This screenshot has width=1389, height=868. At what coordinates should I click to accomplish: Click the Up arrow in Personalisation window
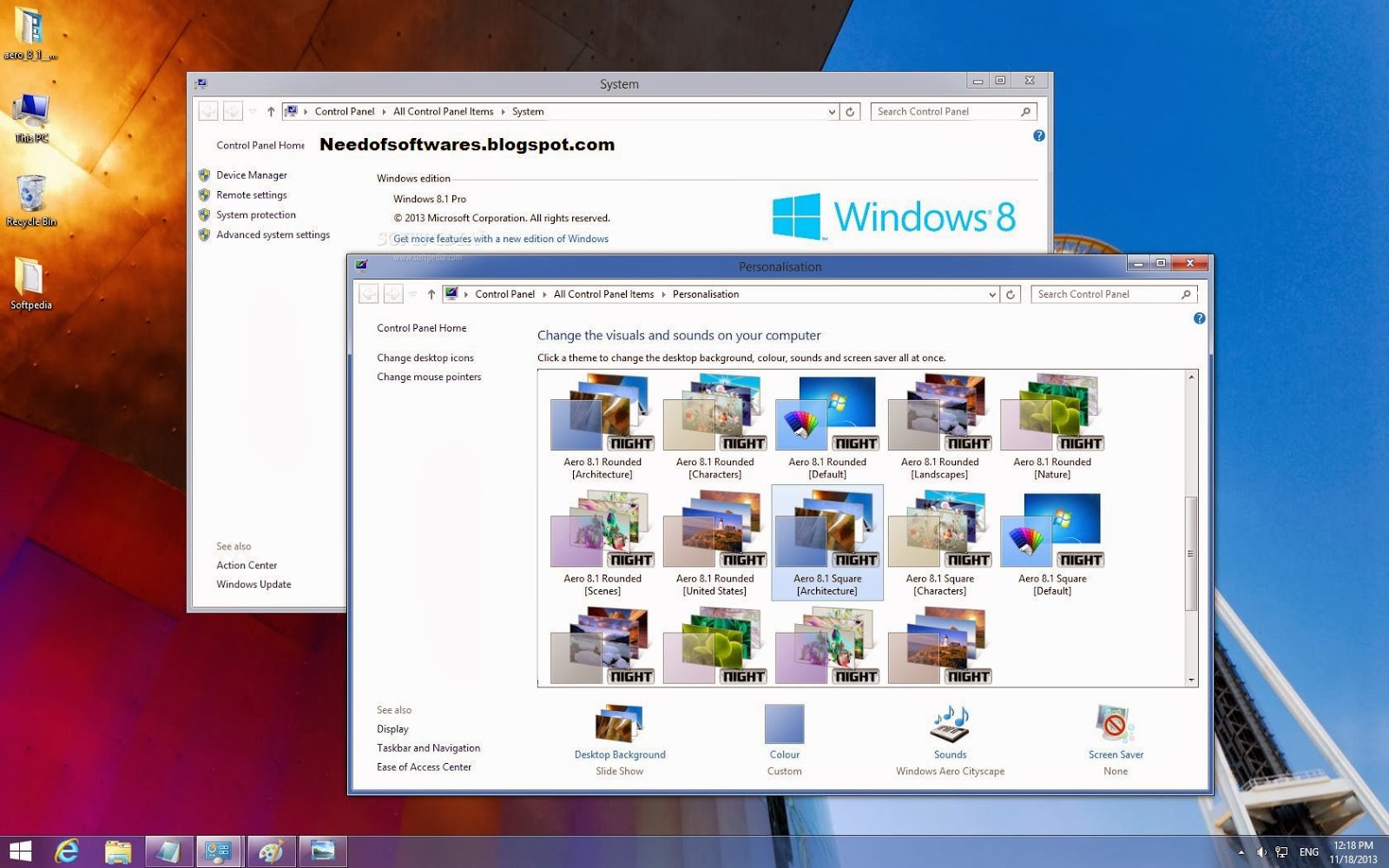[431, 294]
